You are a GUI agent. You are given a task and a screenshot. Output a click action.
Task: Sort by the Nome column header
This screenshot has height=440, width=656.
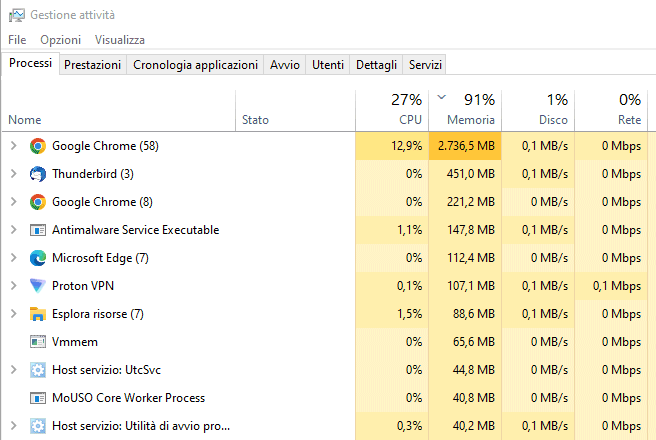coord(119,111)
